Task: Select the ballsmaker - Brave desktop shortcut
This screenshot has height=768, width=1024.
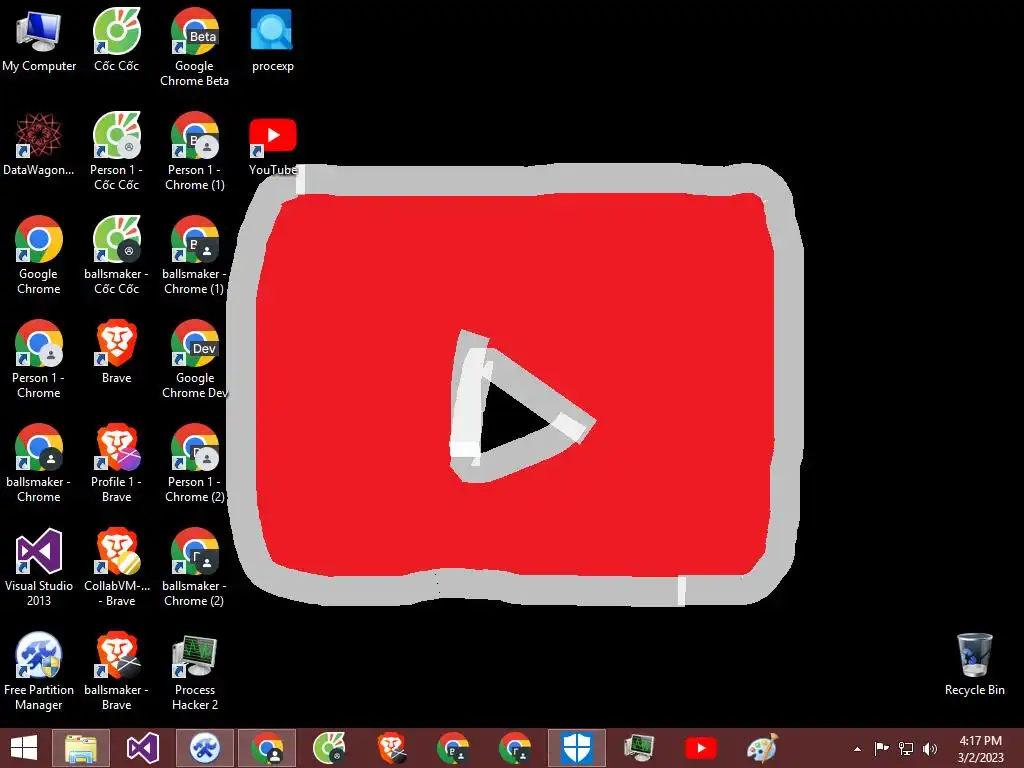Action: tap(116, 671)
